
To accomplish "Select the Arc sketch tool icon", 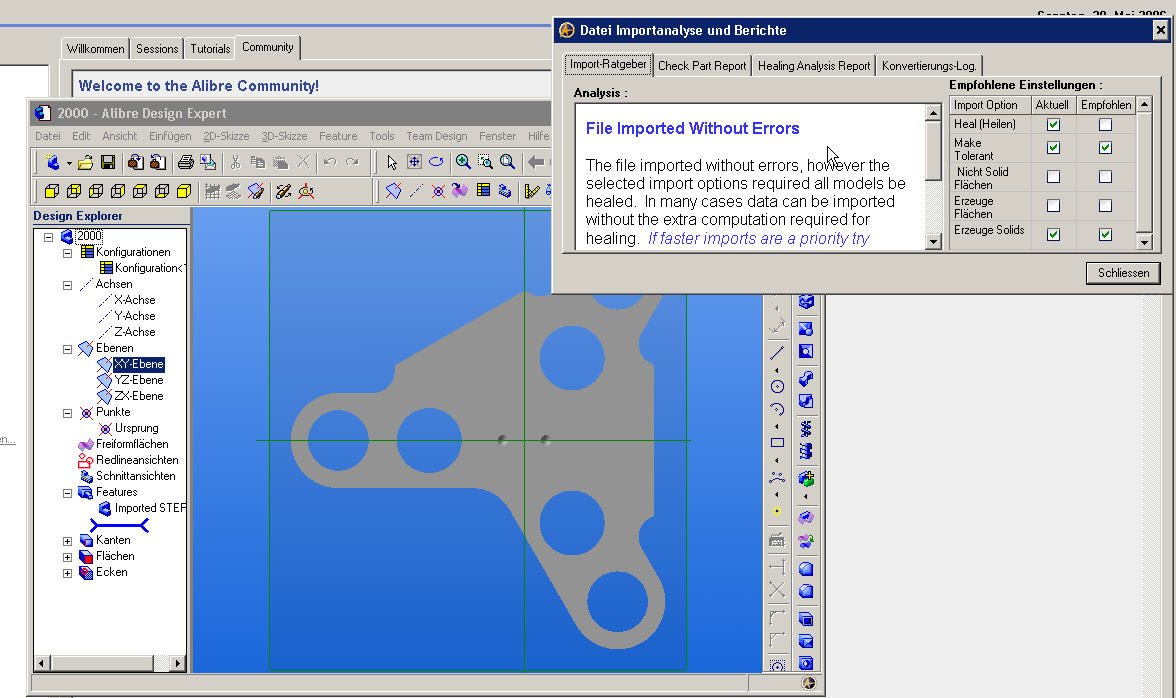I will click(777, 409).
